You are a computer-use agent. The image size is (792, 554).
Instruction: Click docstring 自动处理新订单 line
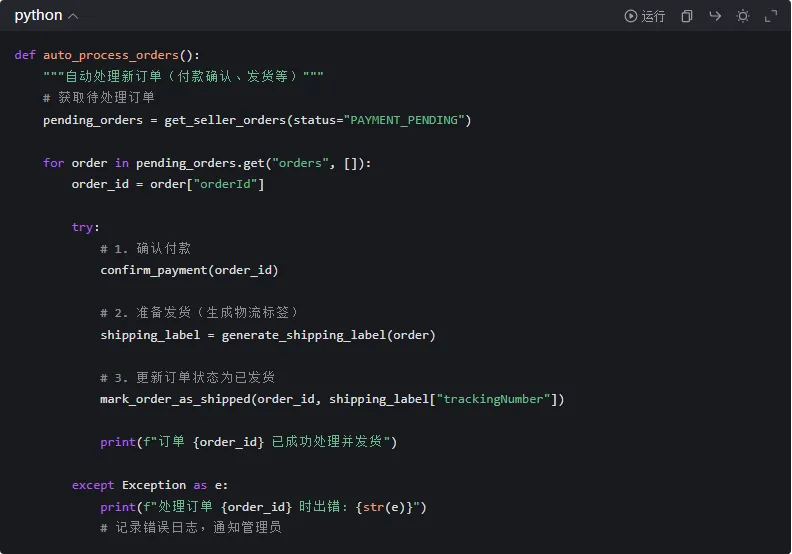pyautogui.click(x=183, y=76)
